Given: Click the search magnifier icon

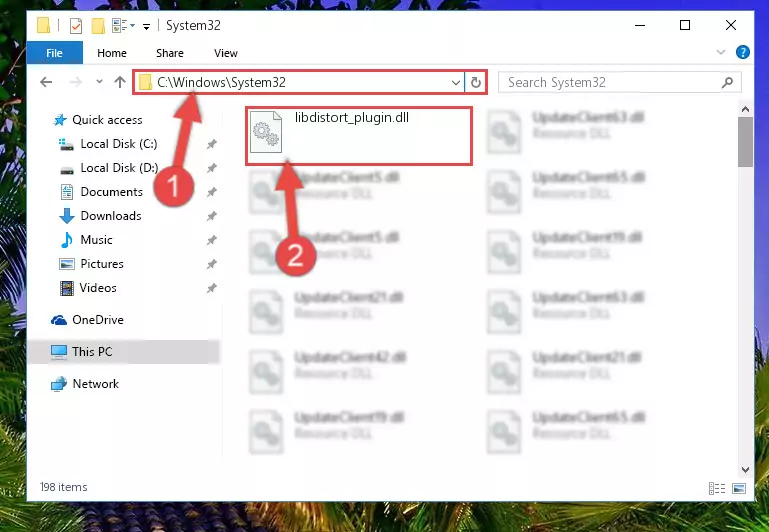Looking at the screenshot, I should pos(727,82).
